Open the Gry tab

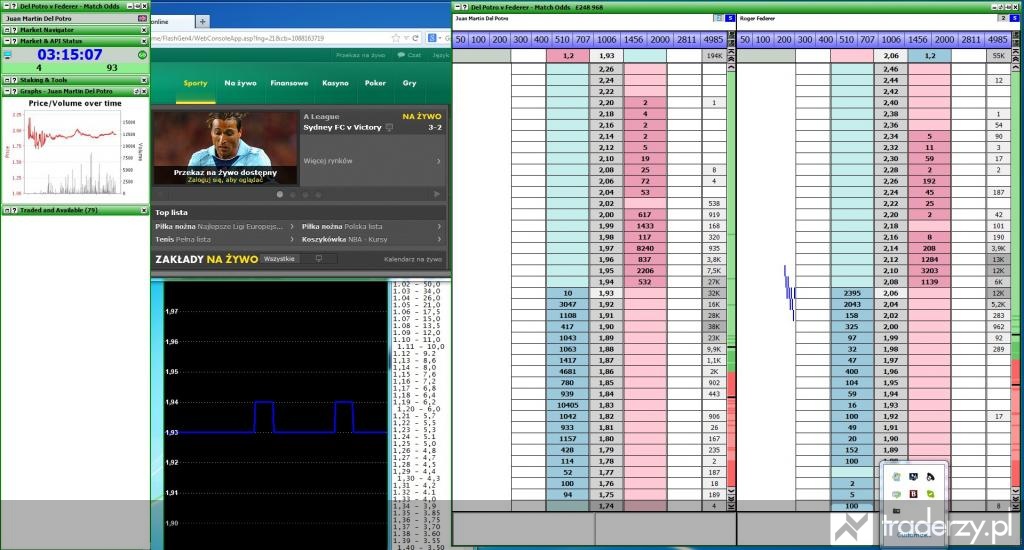point(409,83)
